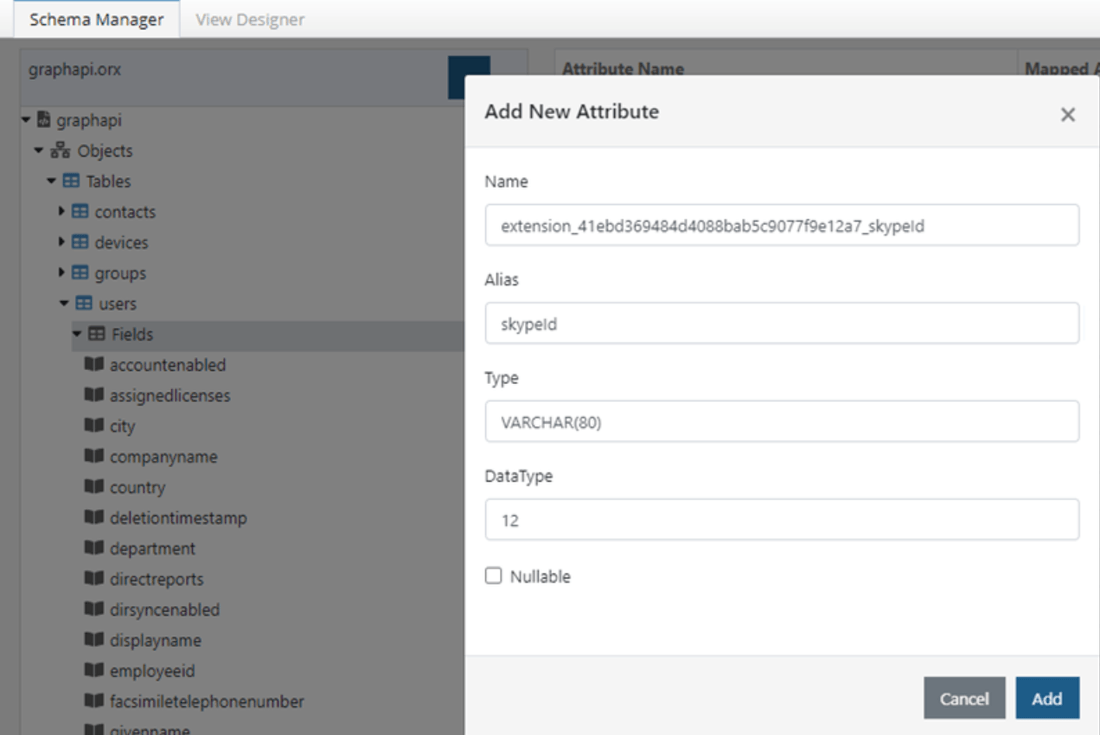
Task: Click the graphapi file icon
Action: pyautogui.click(x=43, y=120)
